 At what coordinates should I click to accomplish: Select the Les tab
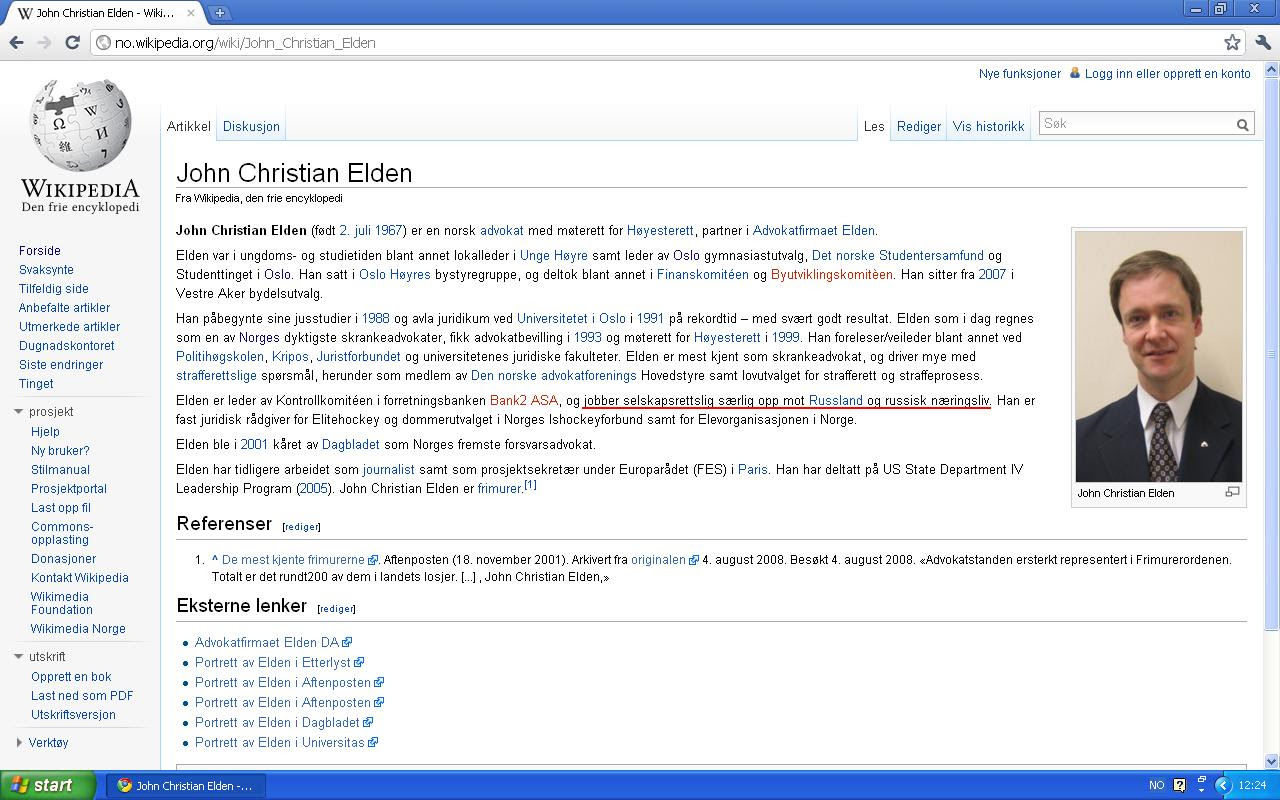(x=874, y=127)
